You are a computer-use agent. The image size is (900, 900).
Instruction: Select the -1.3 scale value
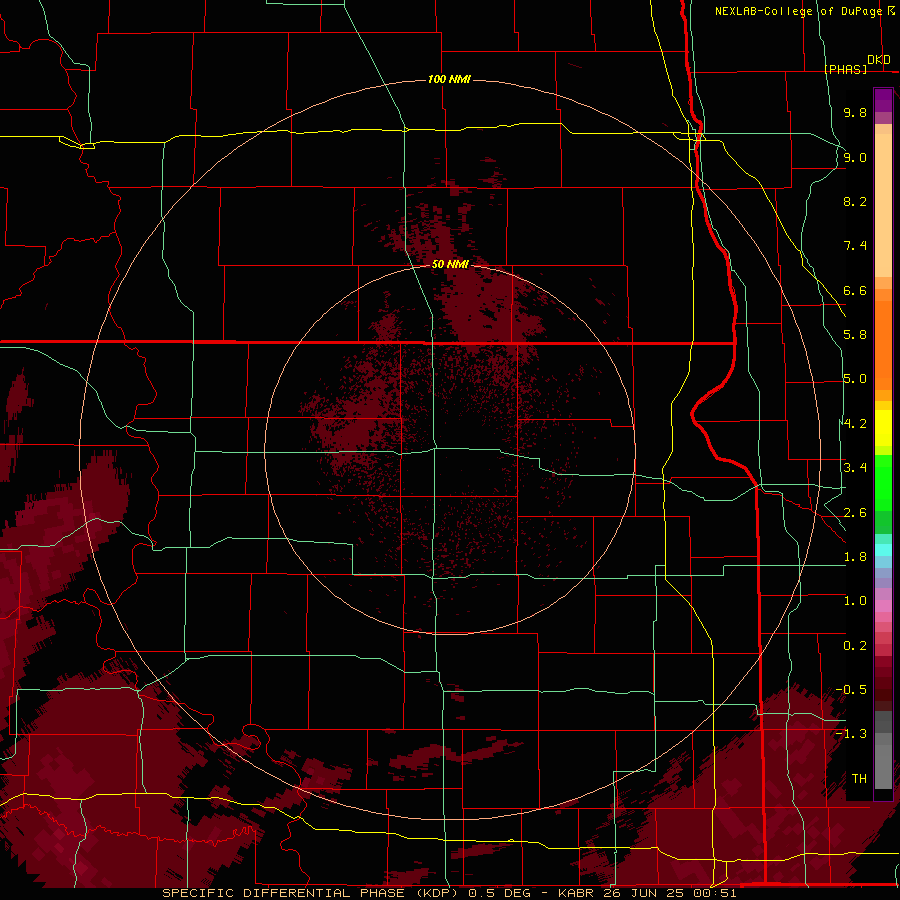(851, 734)
